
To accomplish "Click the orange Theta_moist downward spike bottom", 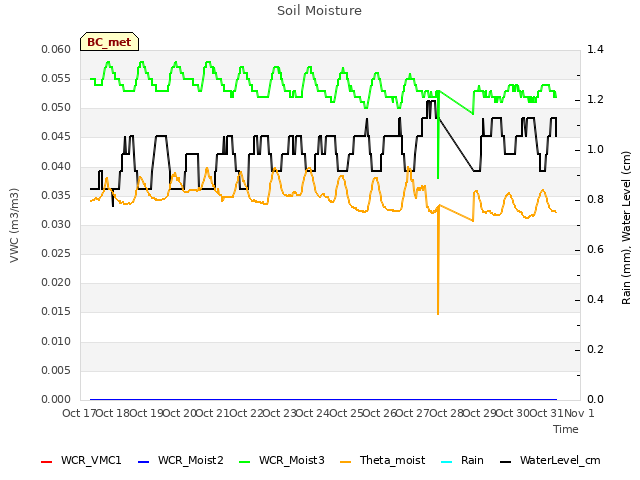I will pos(438,313).
